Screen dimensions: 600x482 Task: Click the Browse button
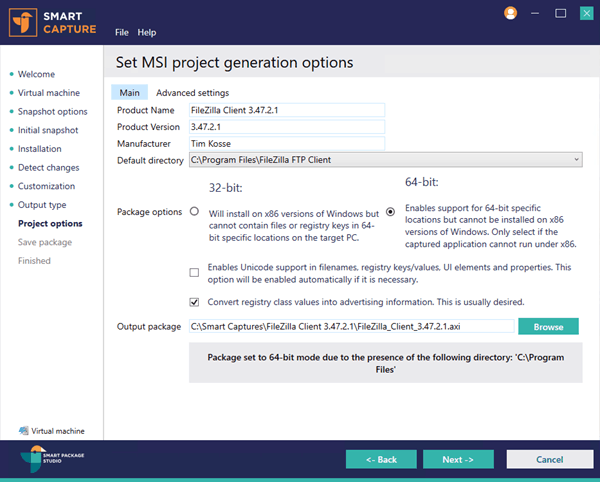(548, 327)
